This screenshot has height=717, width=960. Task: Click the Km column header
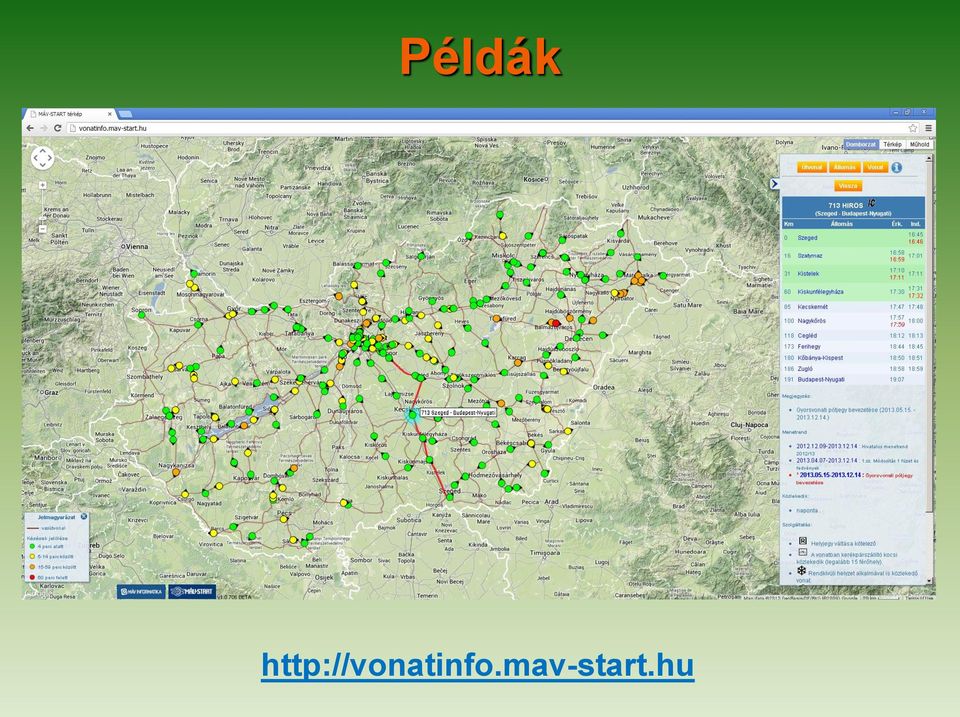pos(789,224)
